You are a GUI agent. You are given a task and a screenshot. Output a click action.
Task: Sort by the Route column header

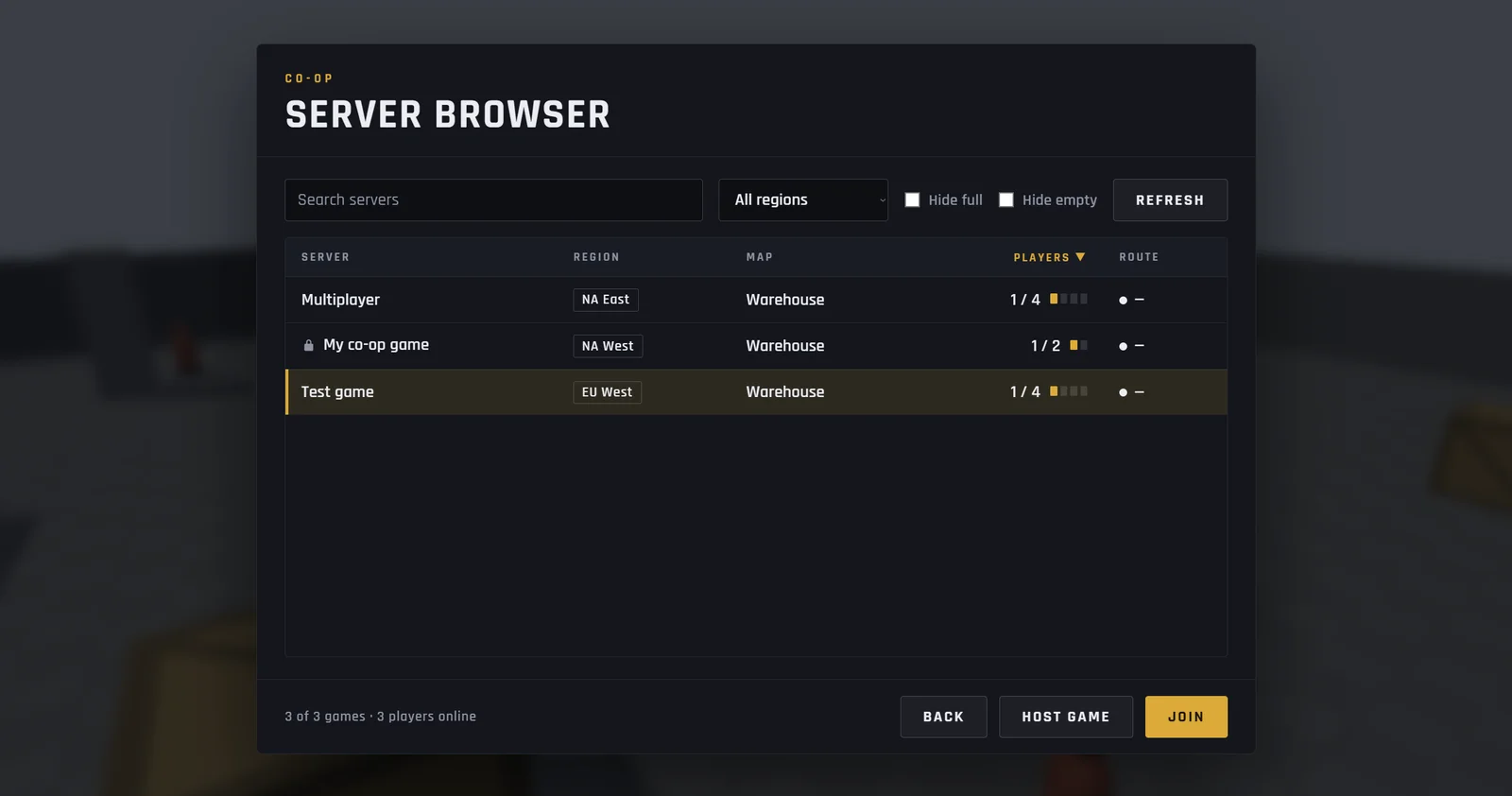click(x=1139, y=257)
